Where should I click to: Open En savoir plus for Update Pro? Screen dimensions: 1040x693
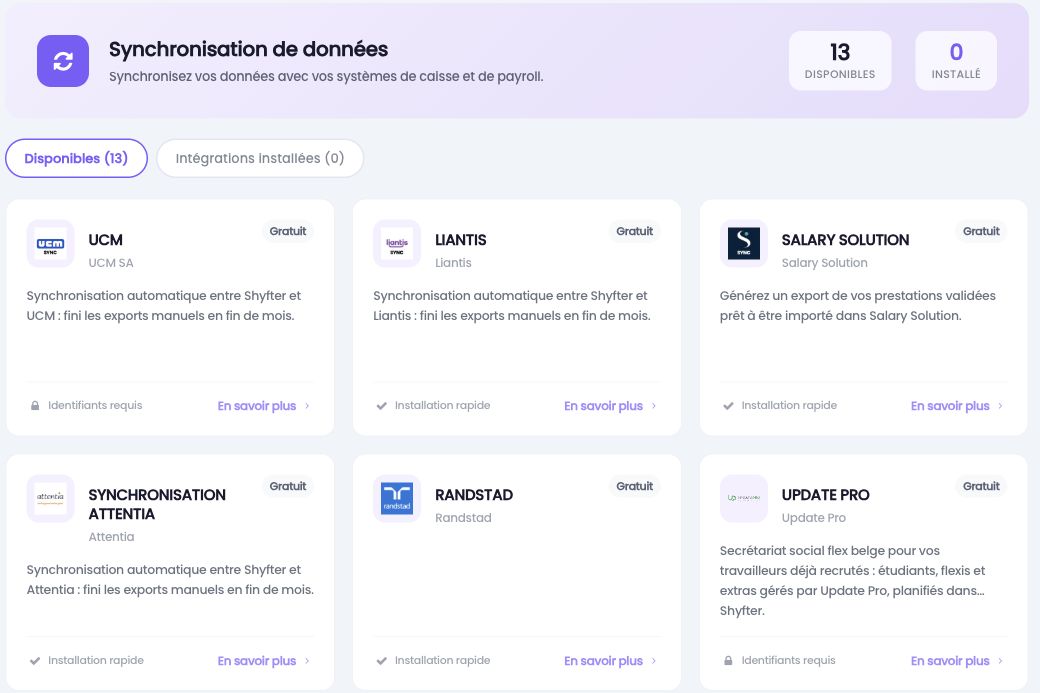(x=950, y=661)
